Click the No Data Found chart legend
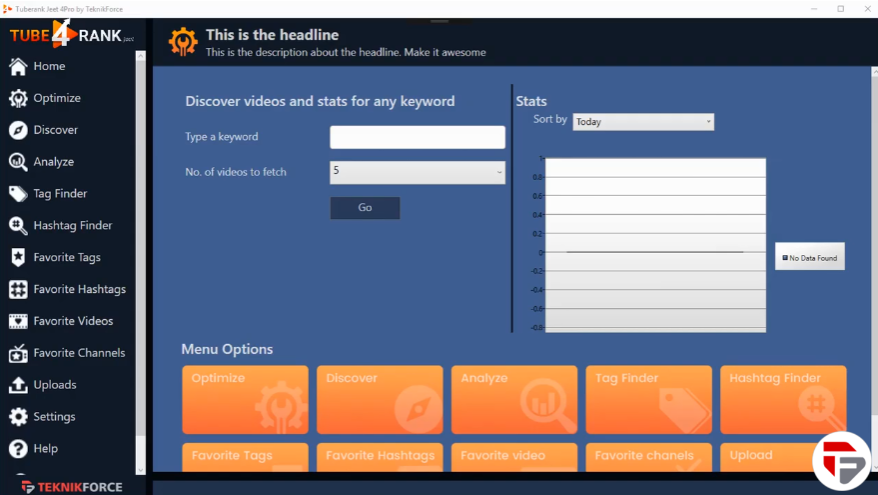878x495 pixels. pyautogui.click(x=810, y=258)
